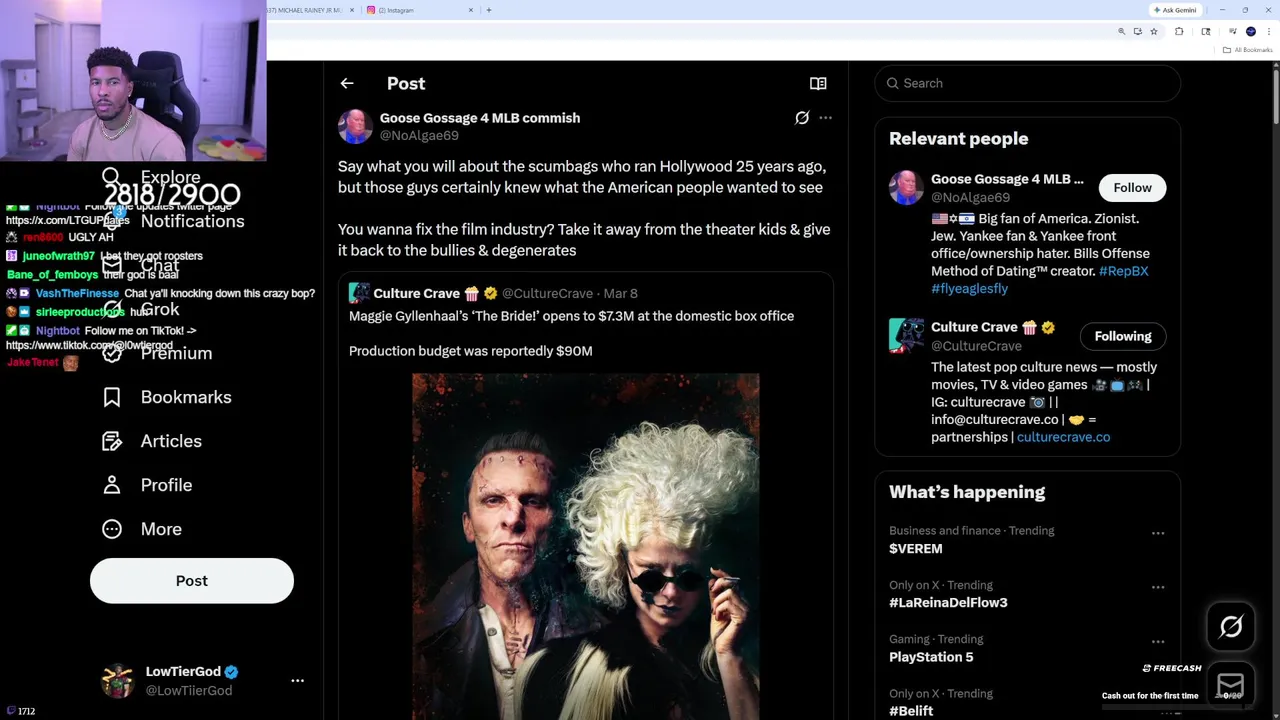Open more options for PlayStation 5 trend
The image size is (1280, 720).
pos(1158,641)
